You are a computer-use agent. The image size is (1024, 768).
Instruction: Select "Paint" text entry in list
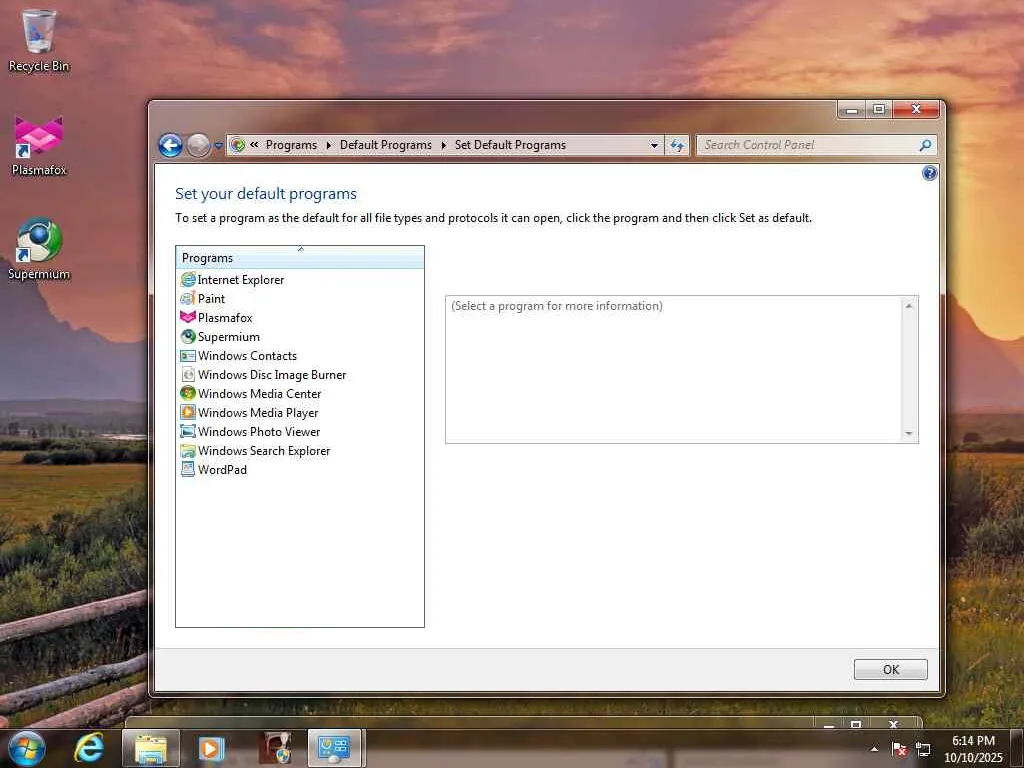point(212,298)
